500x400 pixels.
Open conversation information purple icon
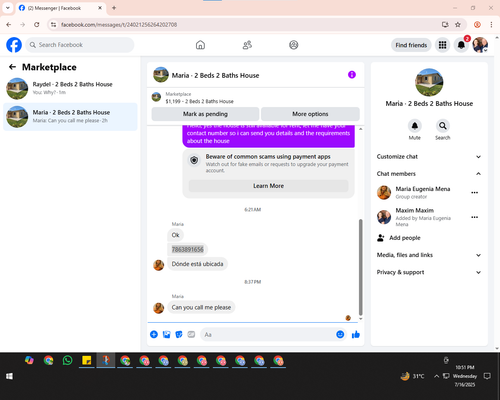(352, 75)
